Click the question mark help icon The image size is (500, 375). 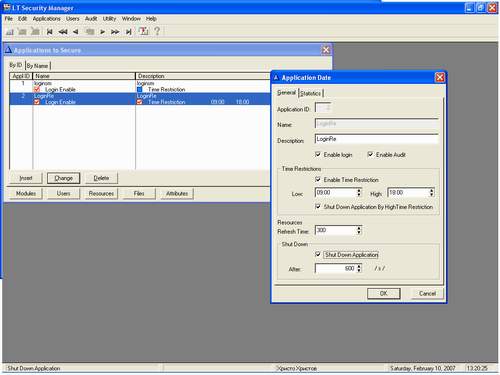tap(157, 31)
